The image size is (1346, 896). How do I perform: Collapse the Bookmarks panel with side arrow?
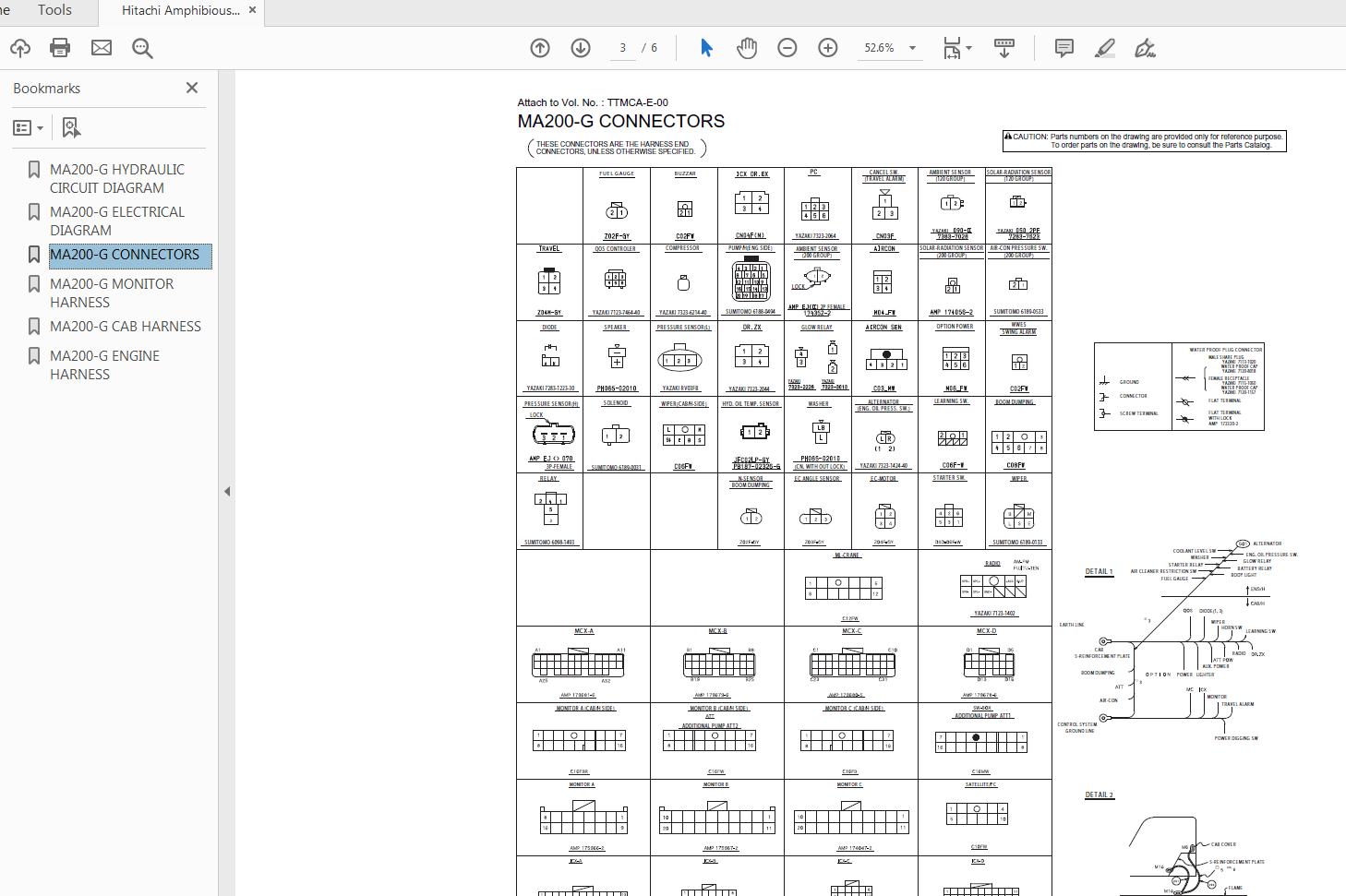coord(226,492)
